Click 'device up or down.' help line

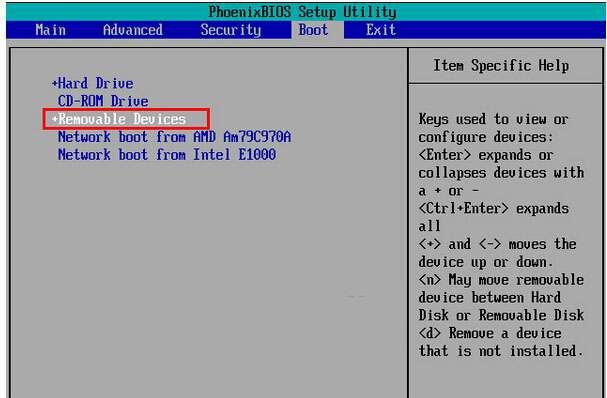click(486, 262)
